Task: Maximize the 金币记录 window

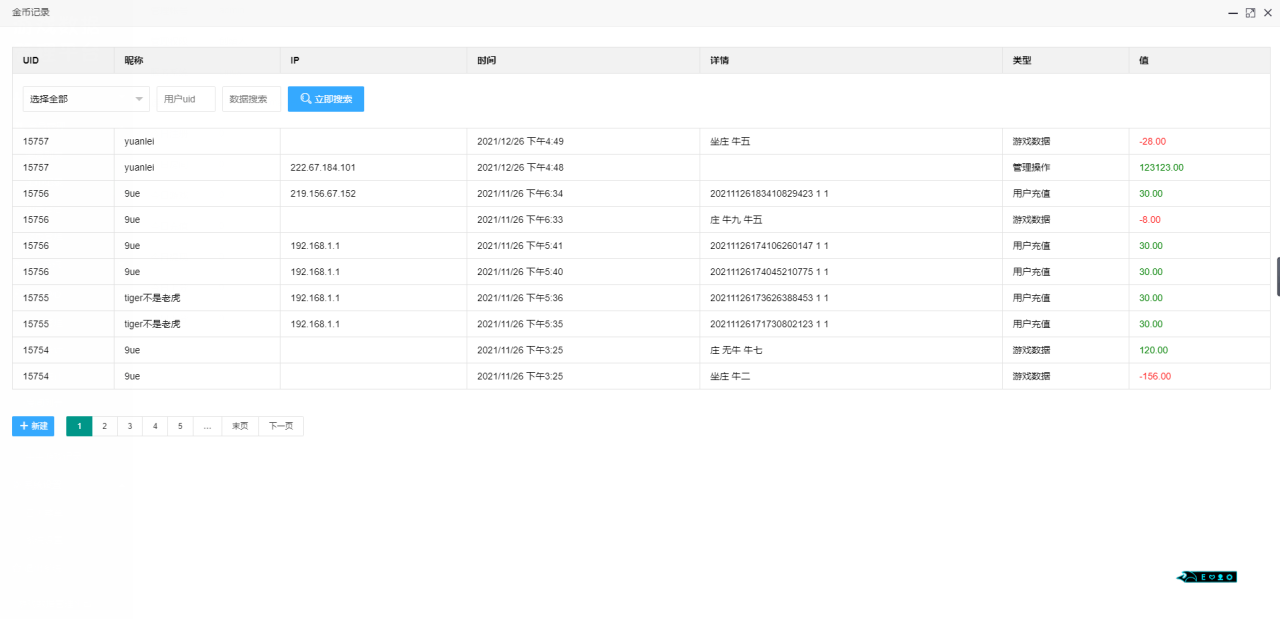Action: [x=1250, y=13]
